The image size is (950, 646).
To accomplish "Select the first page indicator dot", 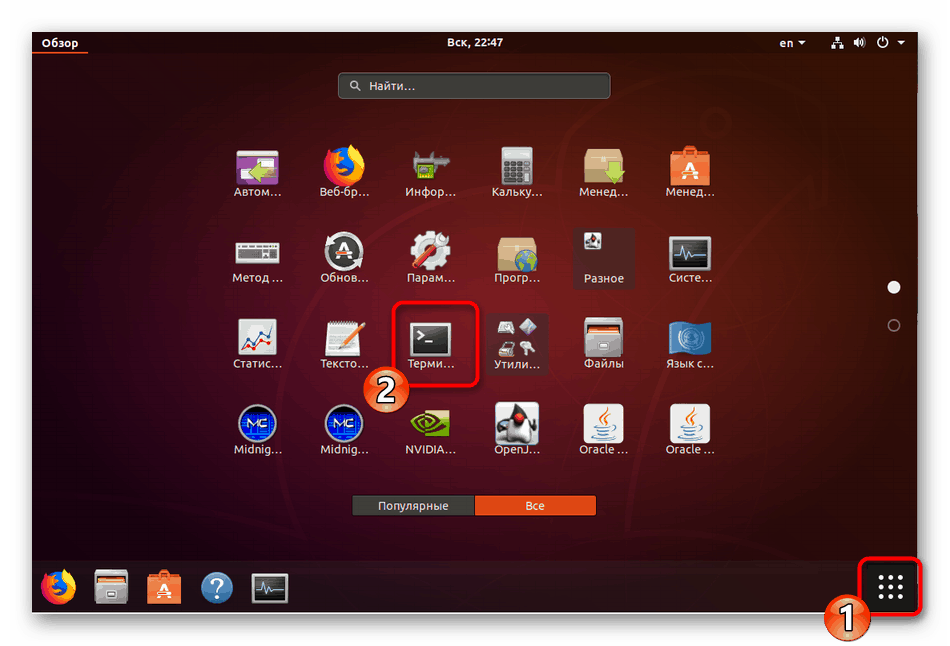I will [x=894, y=287].
